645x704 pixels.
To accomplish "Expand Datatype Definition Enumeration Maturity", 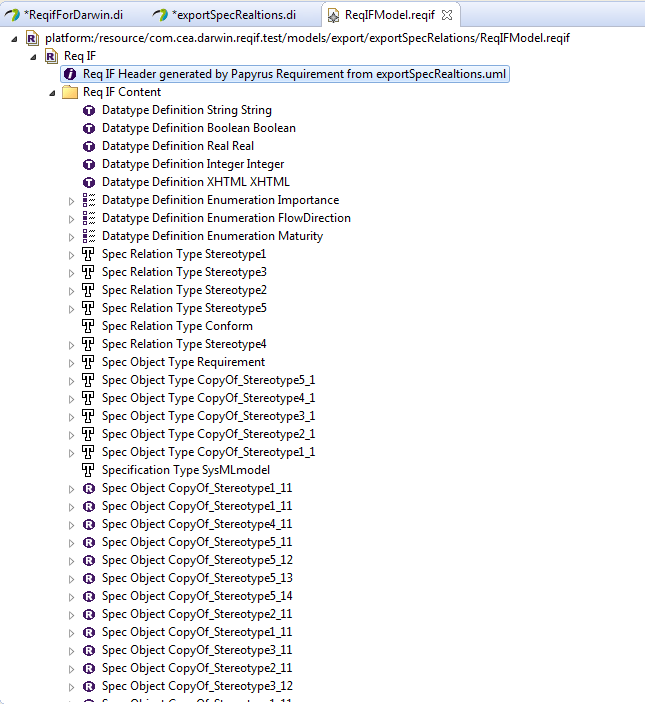I will coord(71,237).
